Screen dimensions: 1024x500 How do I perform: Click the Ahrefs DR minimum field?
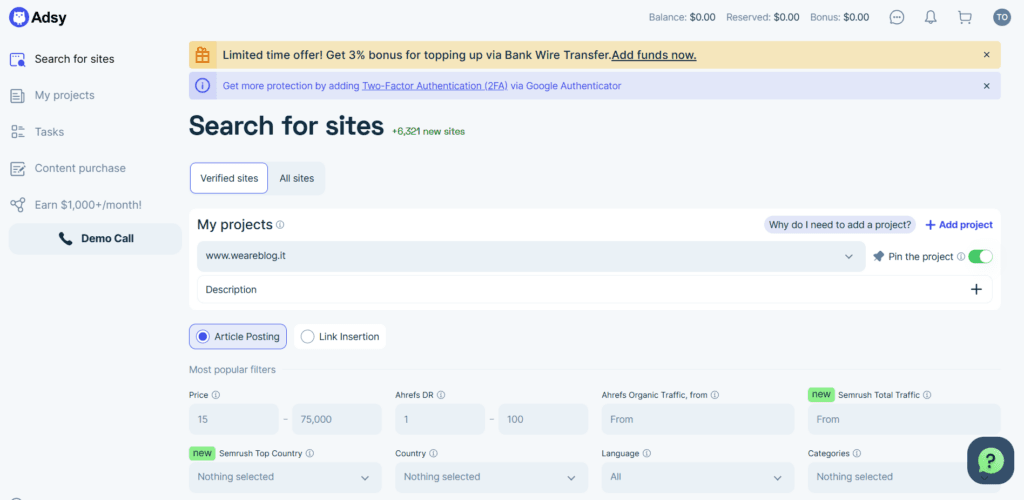(x=440, y=419)
